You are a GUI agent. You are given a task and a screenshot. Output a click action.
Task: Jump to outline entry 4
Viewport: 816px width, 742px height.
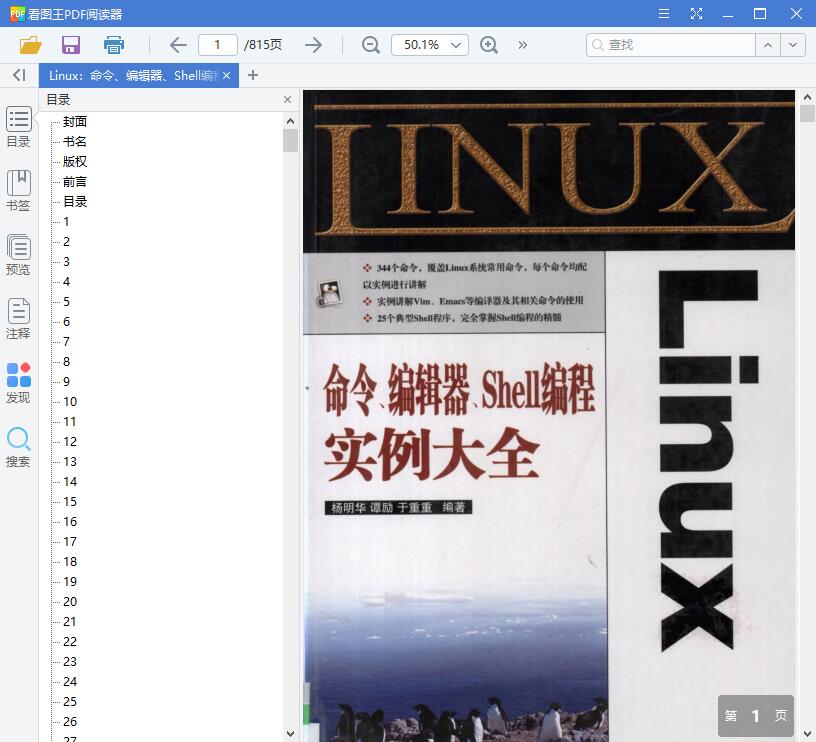66,282
